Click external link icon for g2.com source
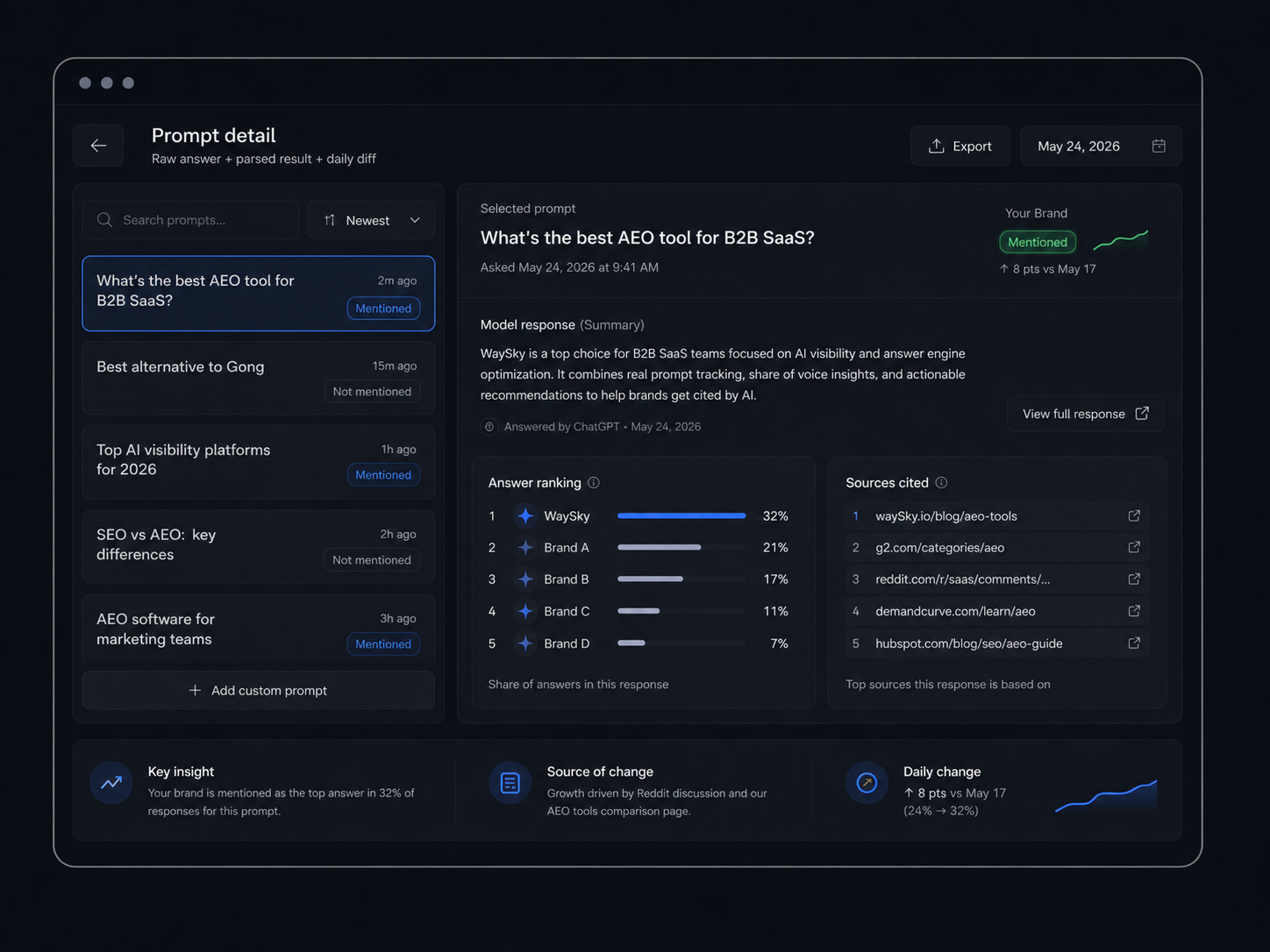 1134,547
